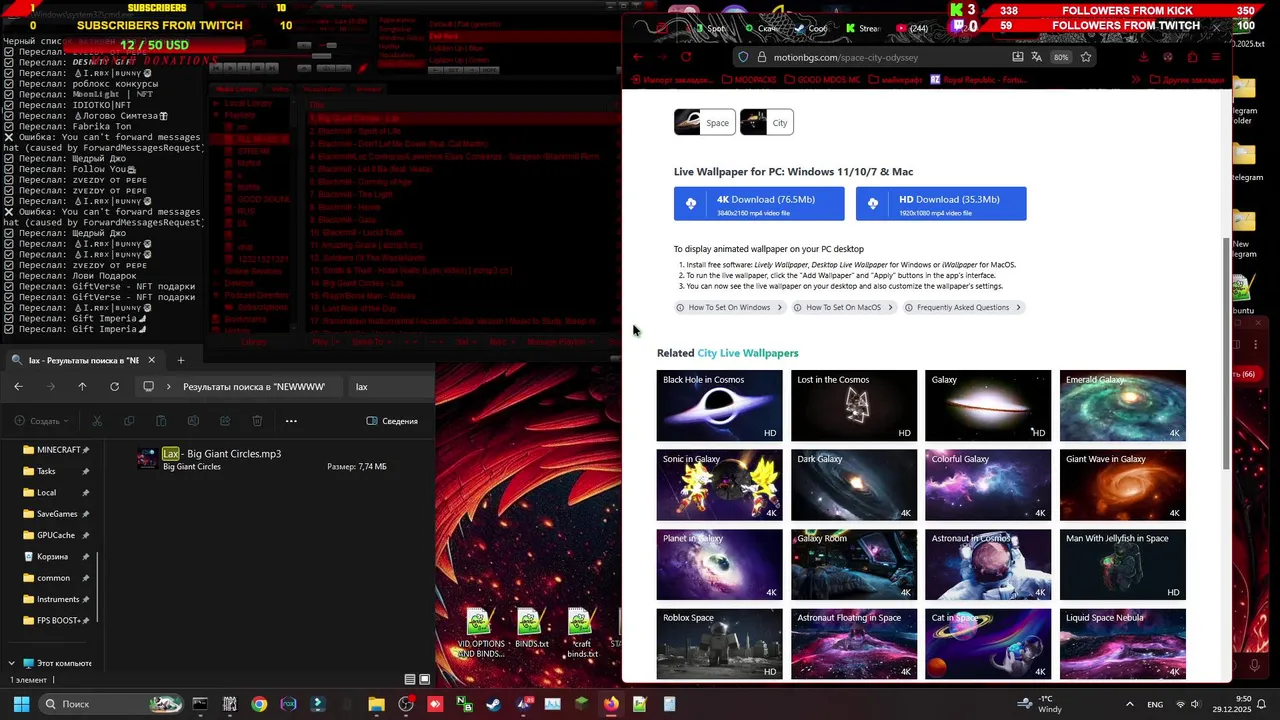Switch to the Stream browser tab
Screen dimensions: 1280x720
861,28
